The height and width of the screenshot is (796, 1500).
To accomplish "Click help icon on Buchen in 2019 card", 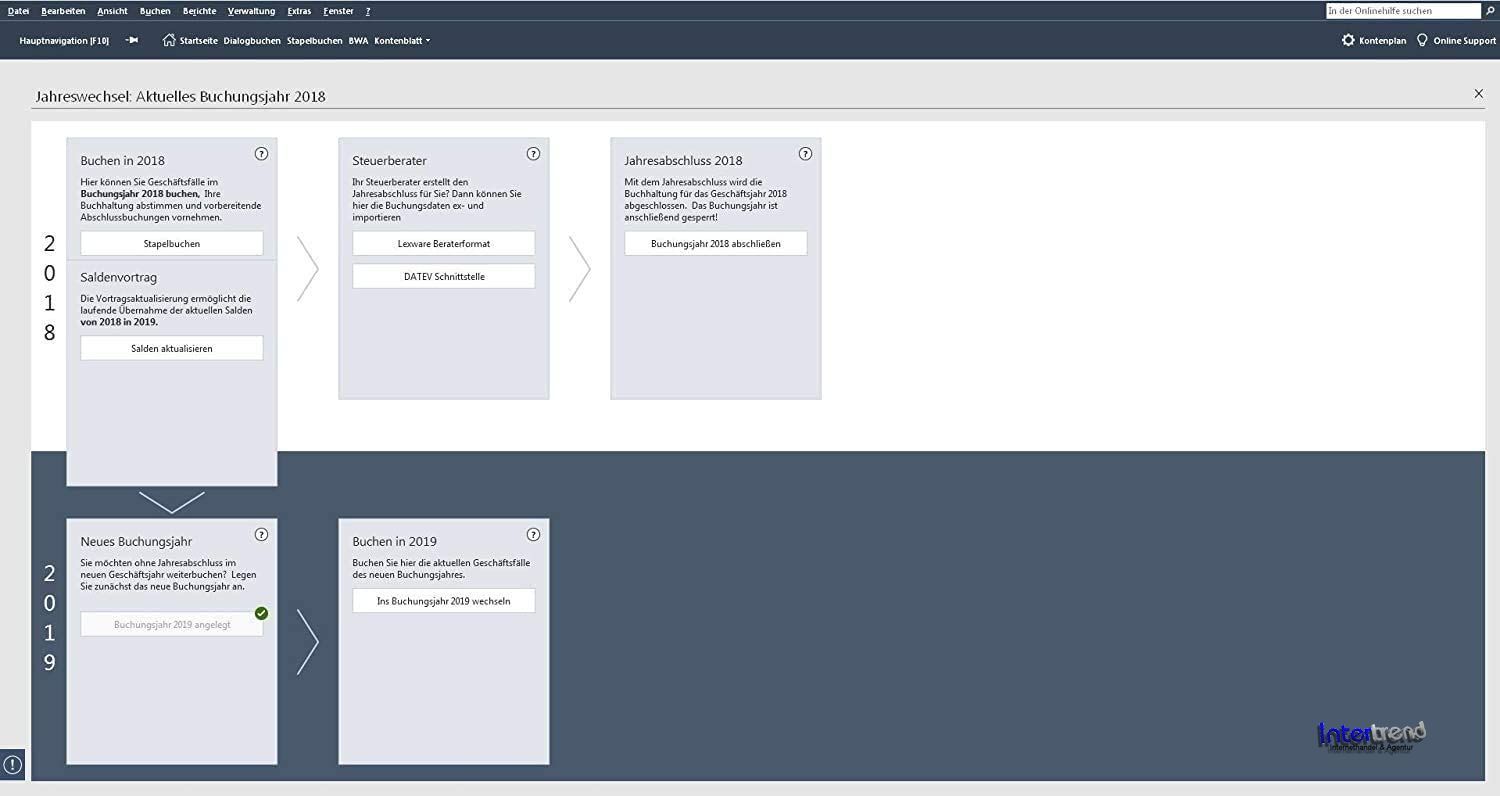I will (x=533, y=535).
